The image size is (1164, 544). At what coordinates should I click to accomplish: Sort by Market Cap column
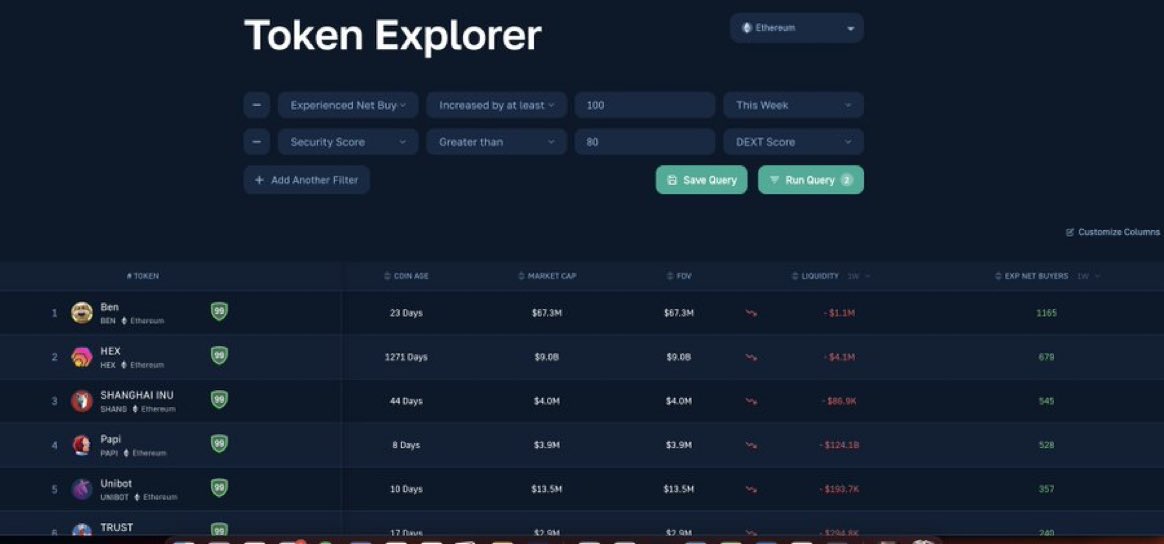click(x=547, y=276)
